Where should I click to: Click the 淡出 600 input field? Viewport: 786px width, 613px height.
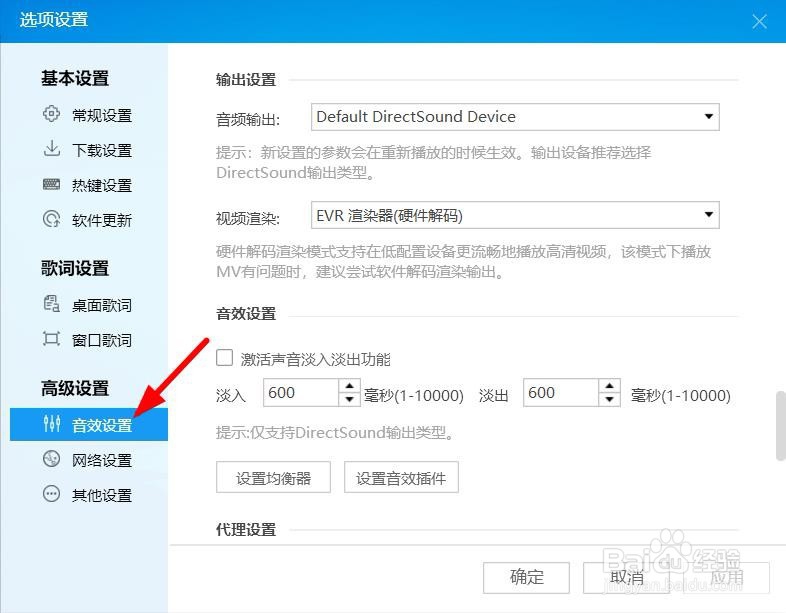tap(561, 392)
